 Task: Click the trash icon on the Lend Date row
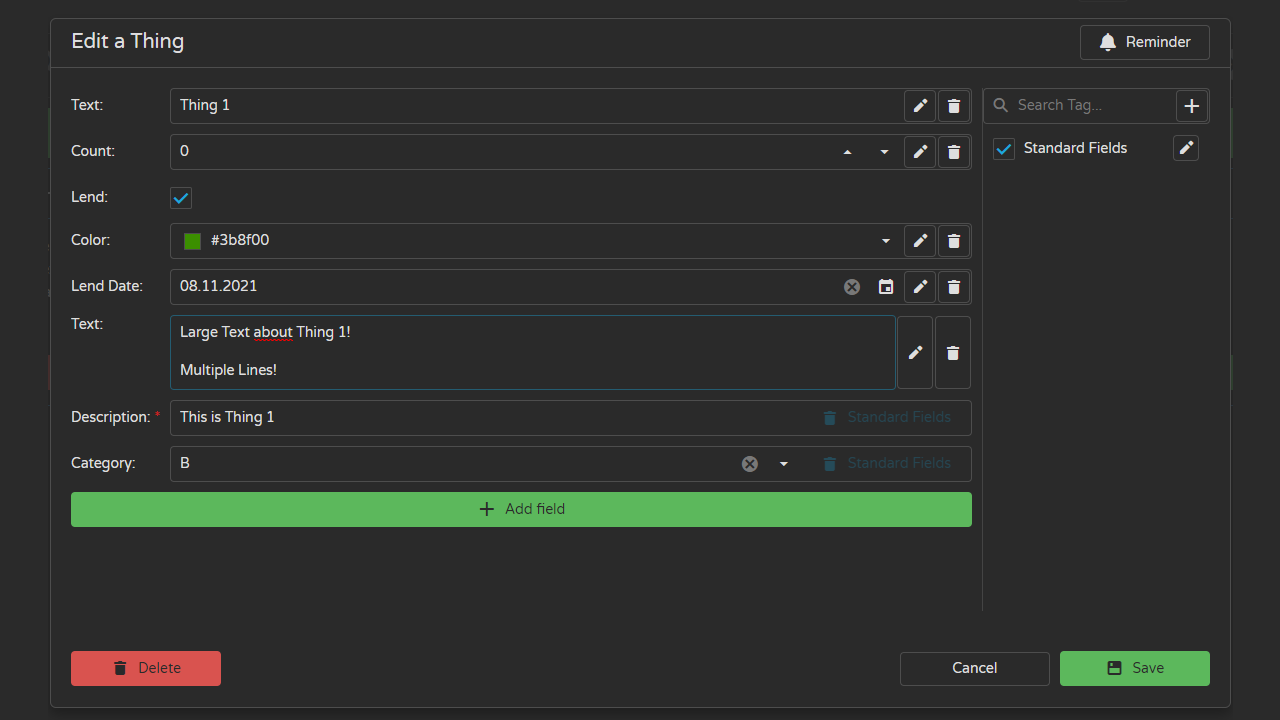pos(954,287)
